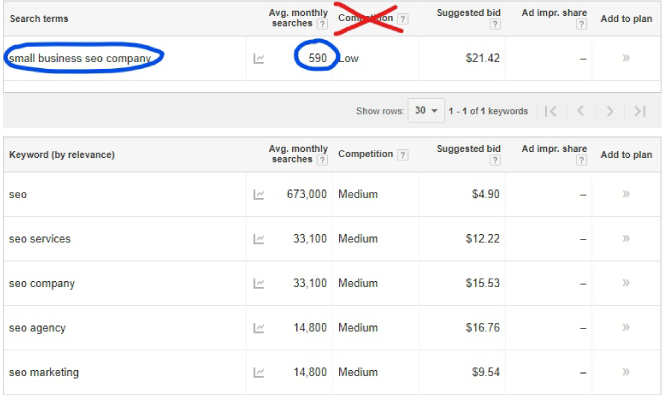
Task: Click the seo keyword row text
Action: pyautogui.click(x=18, y=195)
